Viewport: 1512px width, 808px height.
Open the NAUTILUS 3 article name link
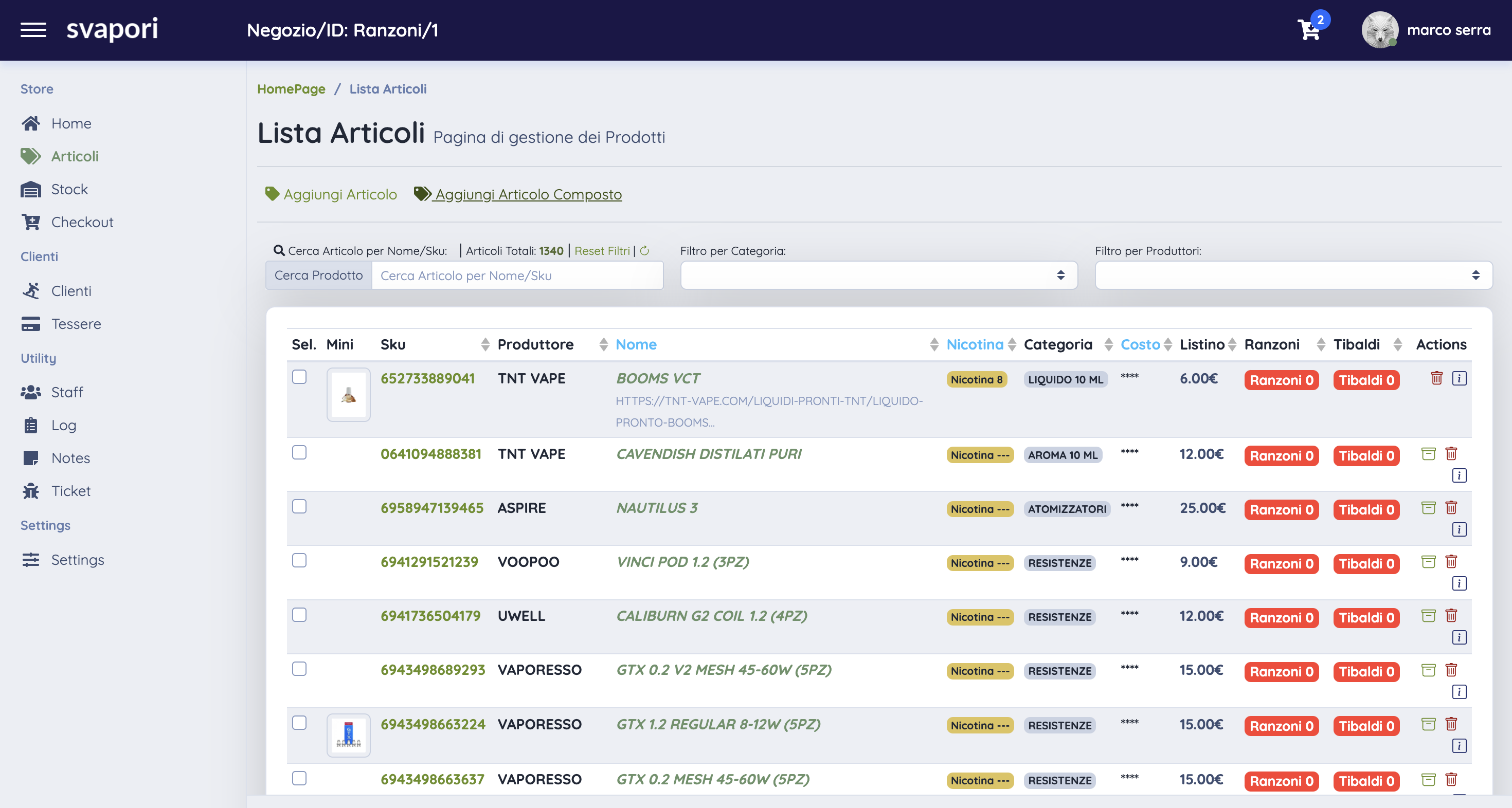pyautogui.click(x=657, y=508)
